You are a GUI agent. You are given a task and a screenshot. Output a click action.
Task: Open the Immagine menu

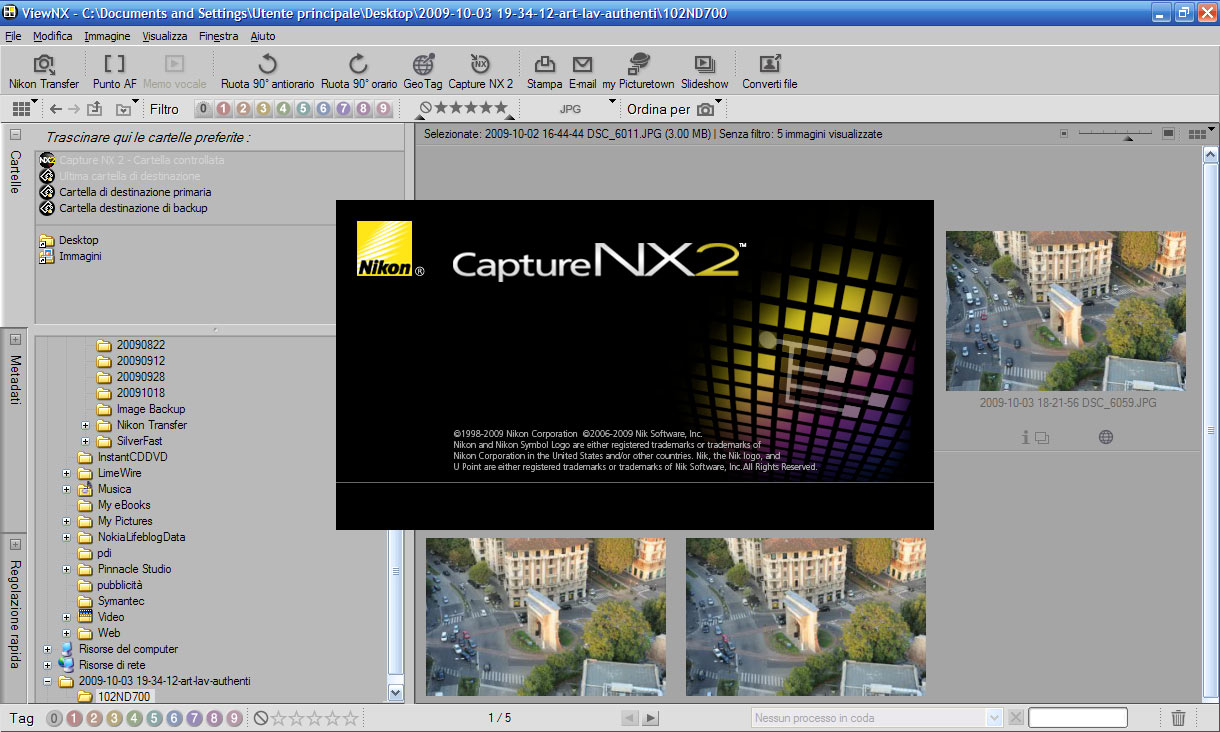click(107, 36)
